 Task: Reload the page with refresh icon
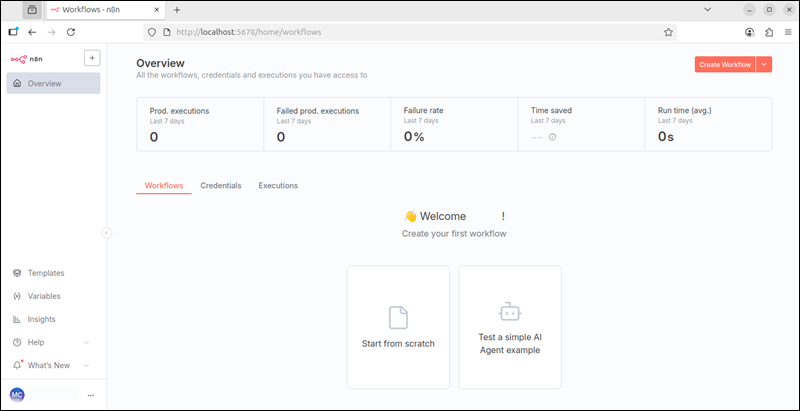pos(71,32)
